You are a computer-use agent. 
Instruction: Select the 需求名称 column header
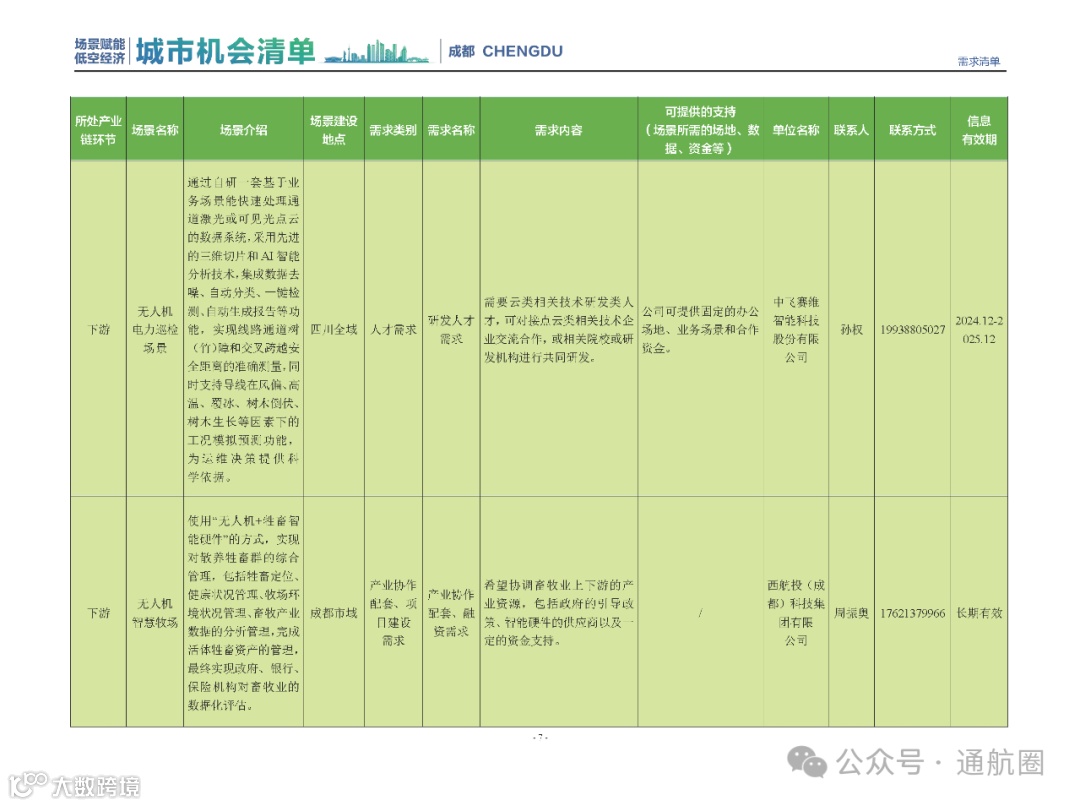451,130
